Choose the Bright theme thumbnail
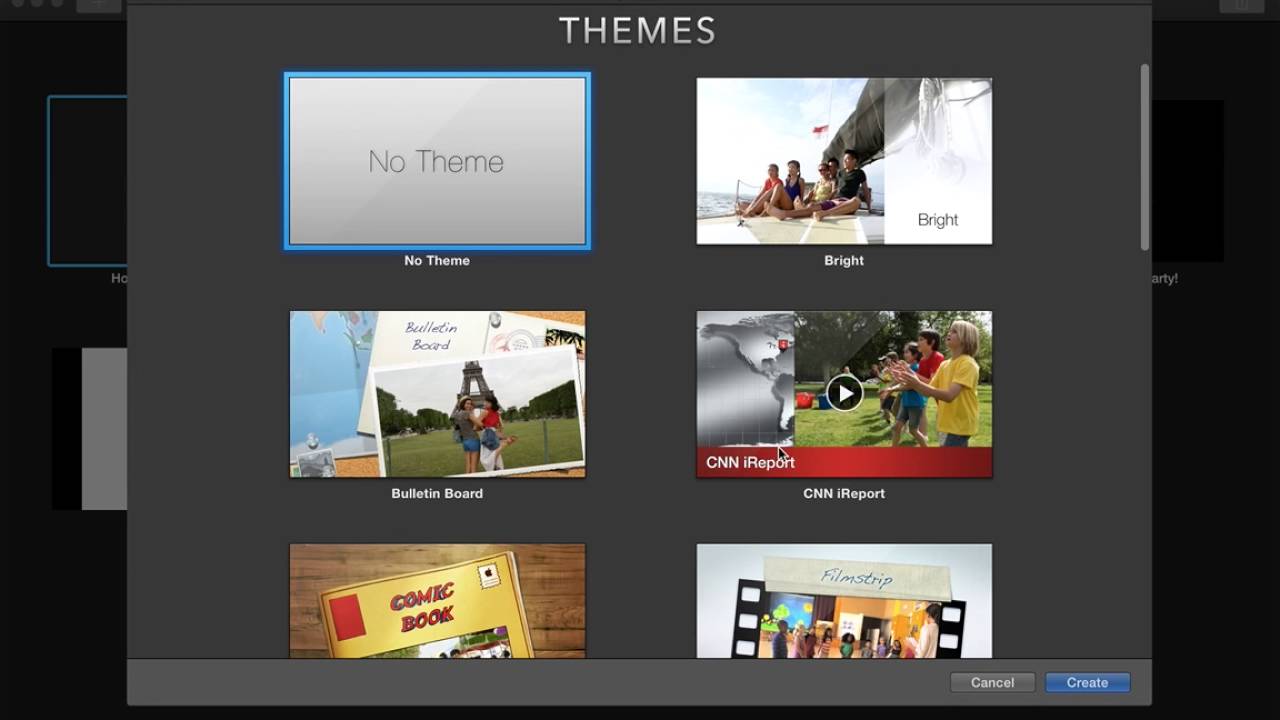 click(x=844, y=161)
